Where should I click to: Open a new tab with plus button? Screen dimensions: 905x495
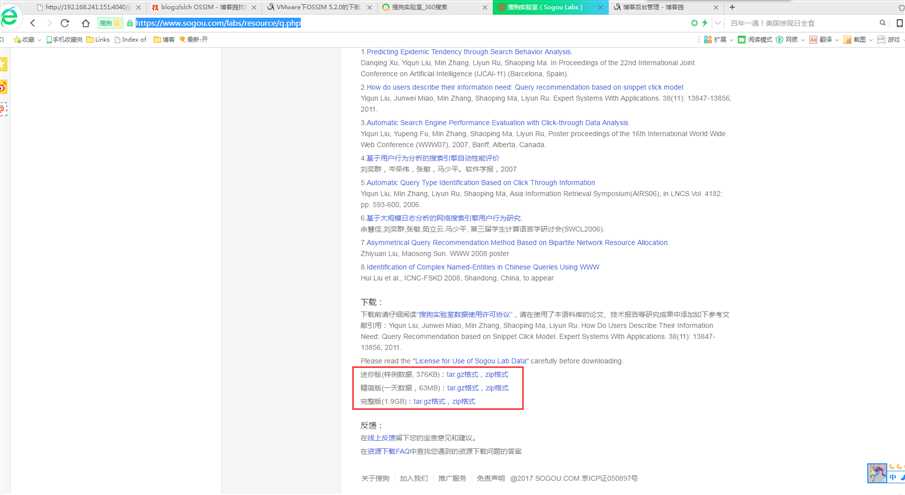[x=732, y=8]
